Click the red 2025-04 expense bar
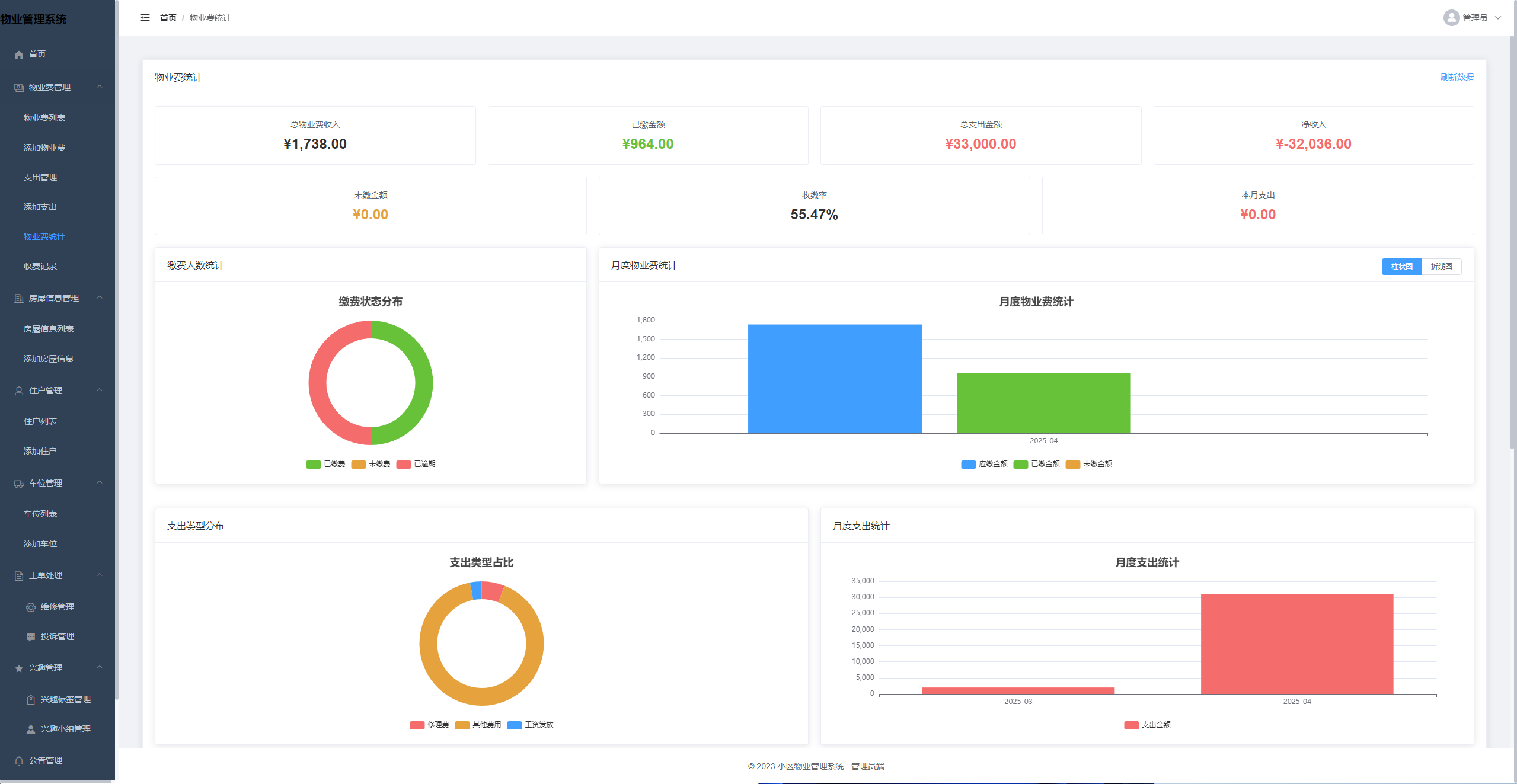The width and height of the screenshot is (1517, 784). tap(1296, 644)
